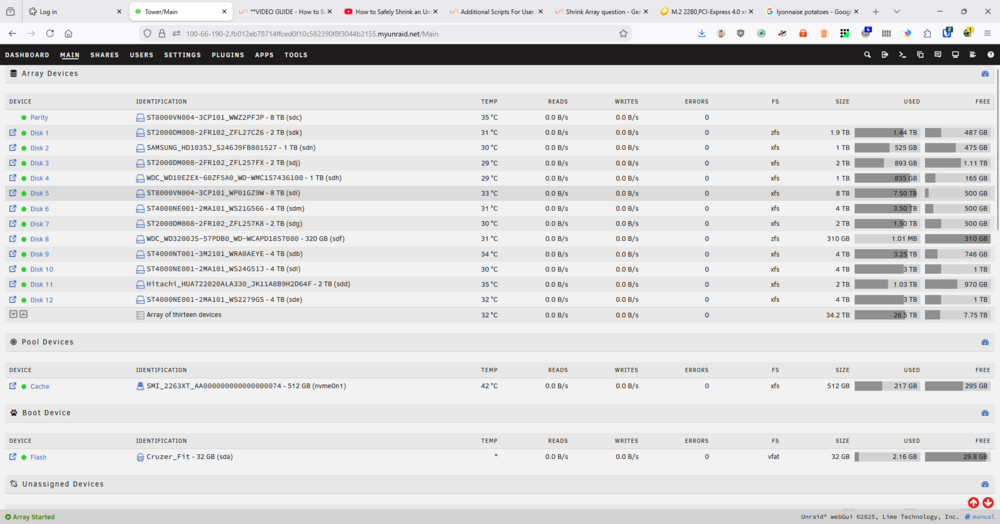Screen dimensions: 1000x524
Task: Open a new Firefox tab with plus button
Action: (x=876, y=11)
